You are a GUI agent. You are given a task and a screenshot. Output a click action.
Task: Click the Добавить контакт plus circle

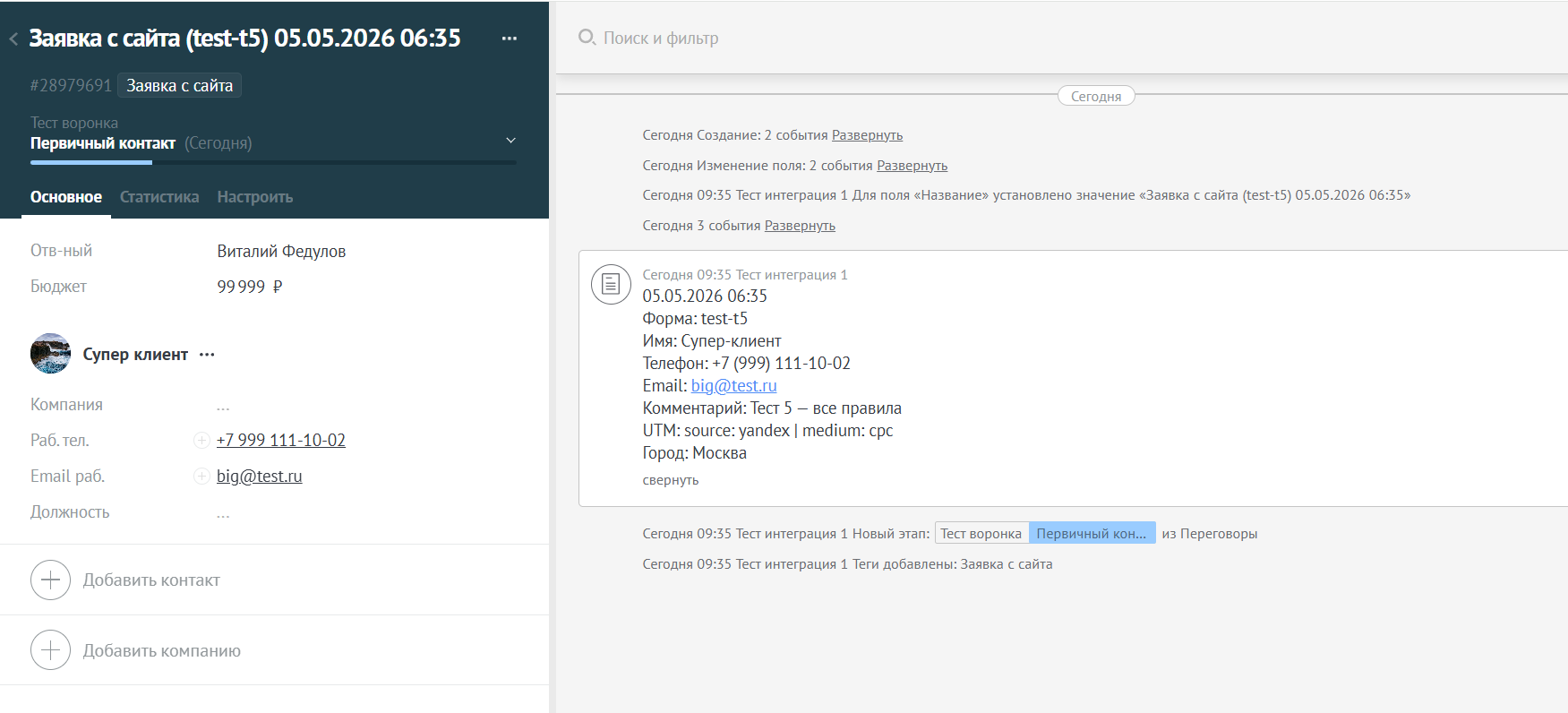tap(50, 580)
